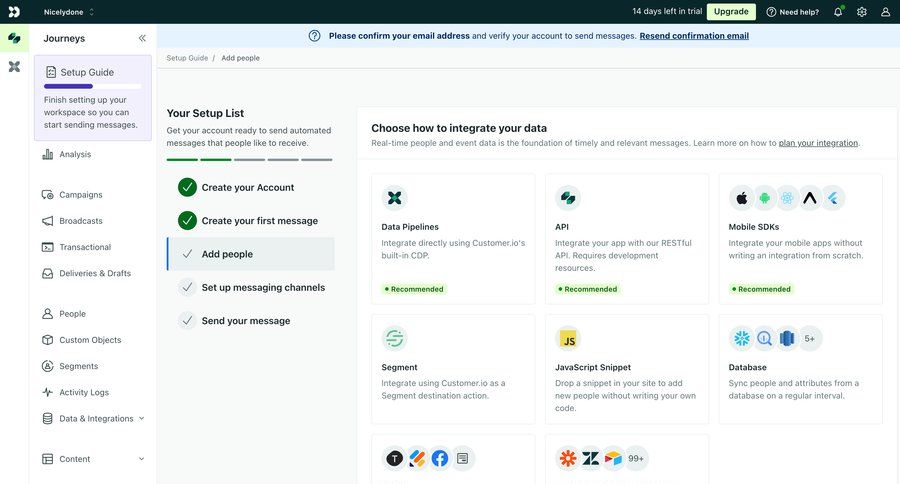Click the Recommended badge on Mobile SDKs card
This screenshot has height=484, width=900.
[761, 289]
